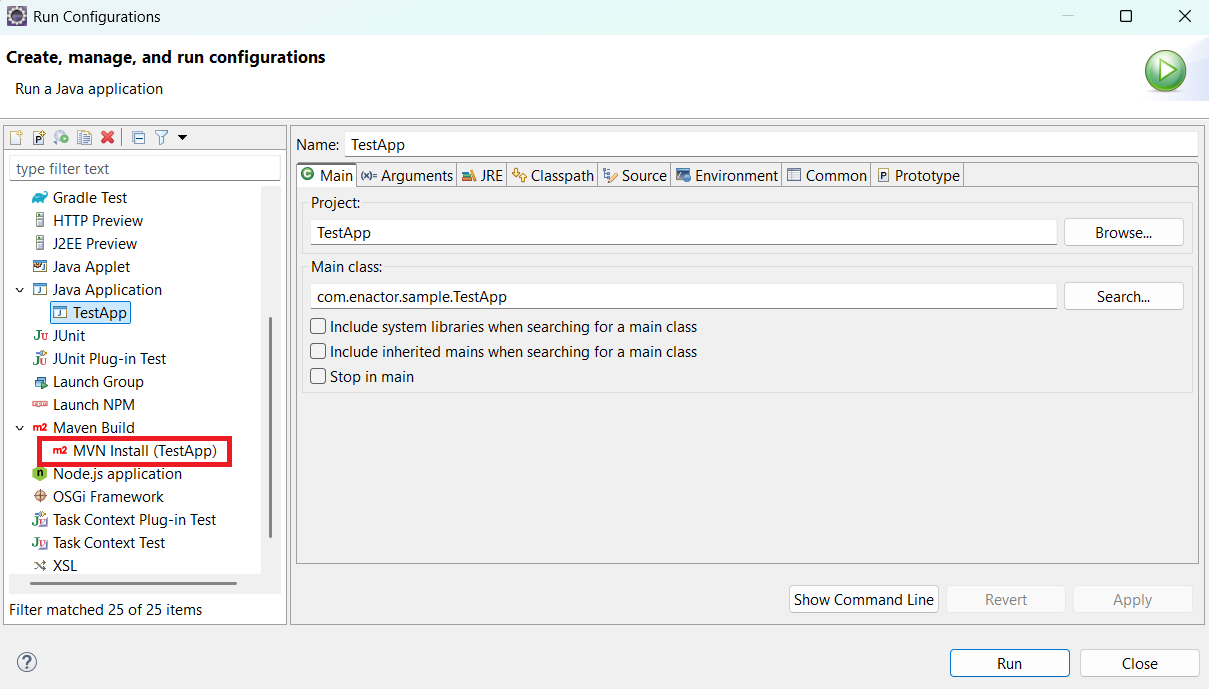1209x689 pixels.
Task: Click the Java Applet icon
Action: [40, 267]
